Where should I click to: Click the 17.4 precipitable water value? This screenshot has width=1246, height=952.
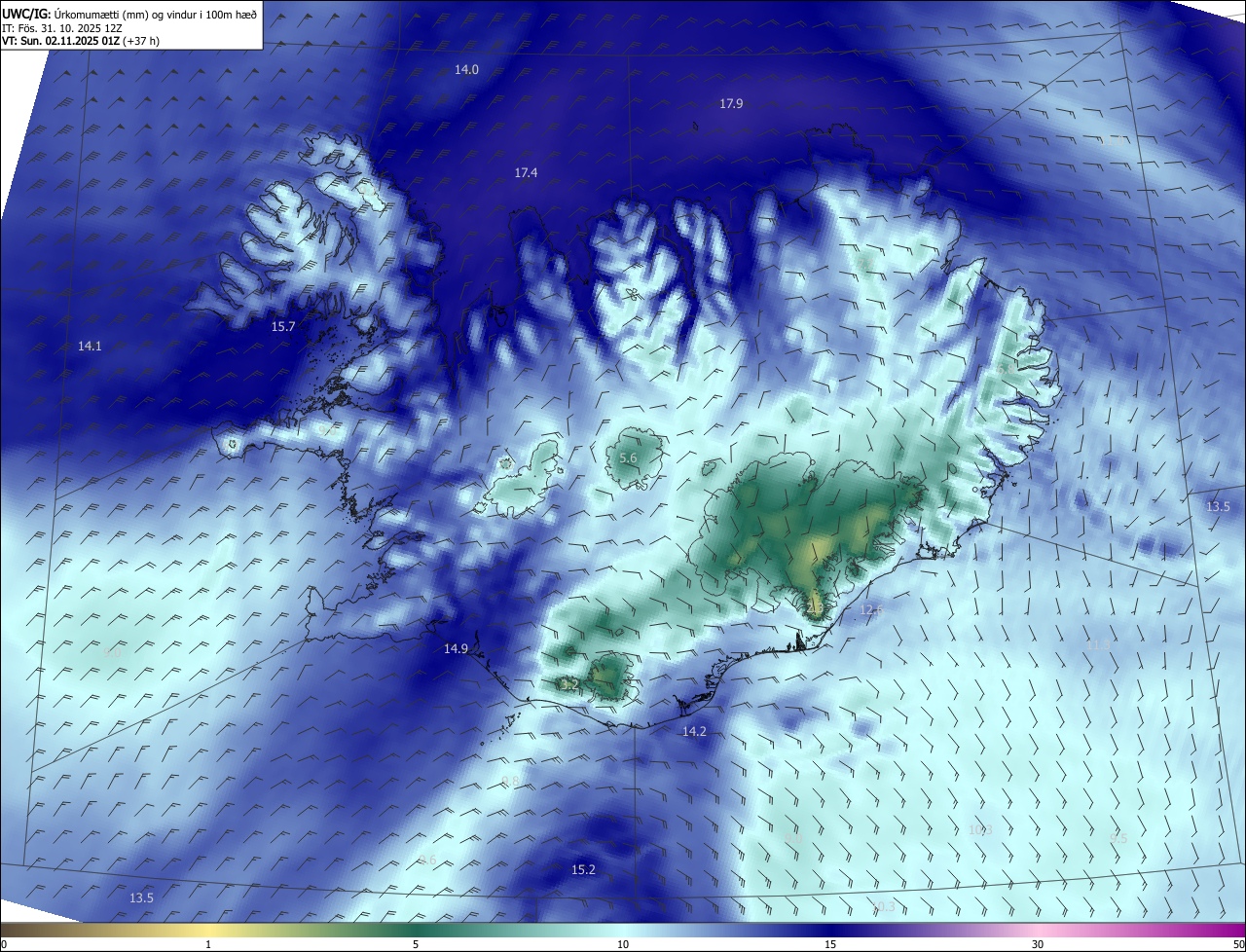(x=526, y=172)
